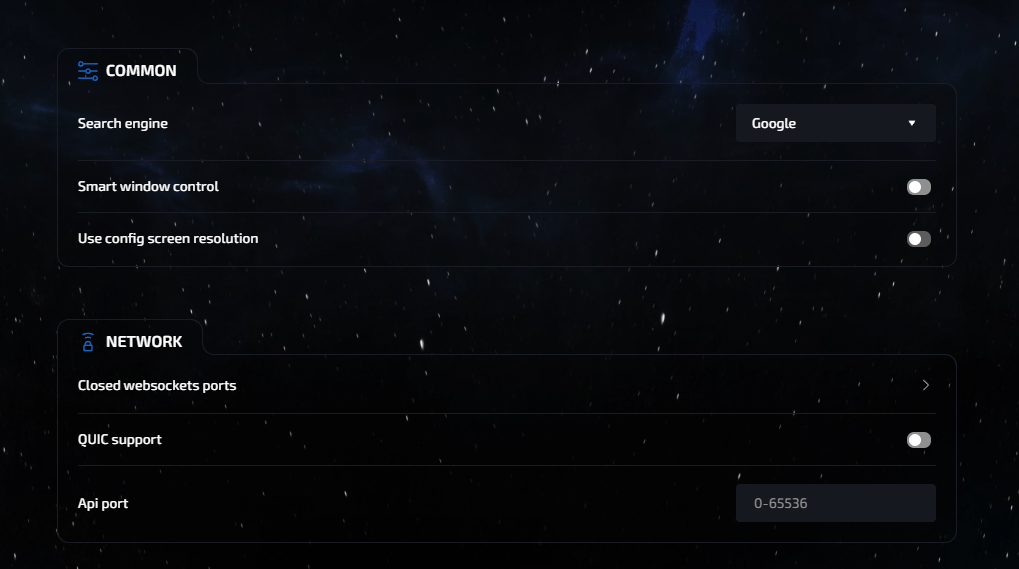Enable the Smart window control switch

[x=918, y=187]
